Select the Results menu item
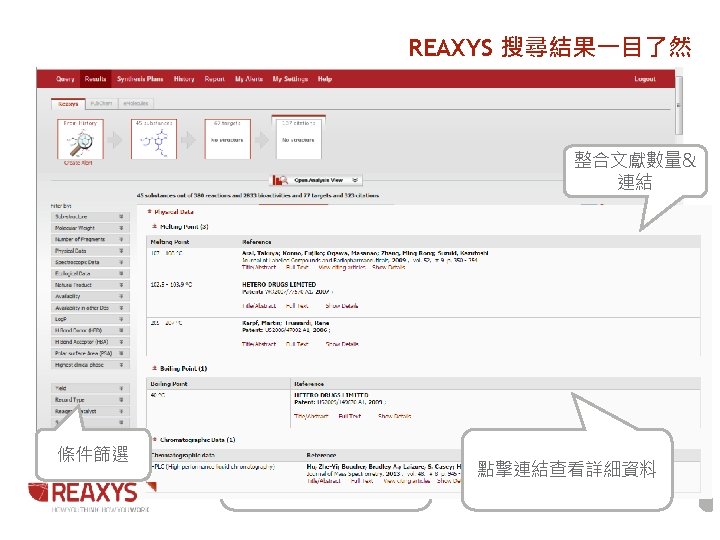The width and height of the screenshot is (720, 540). click(x=95, y=79)
